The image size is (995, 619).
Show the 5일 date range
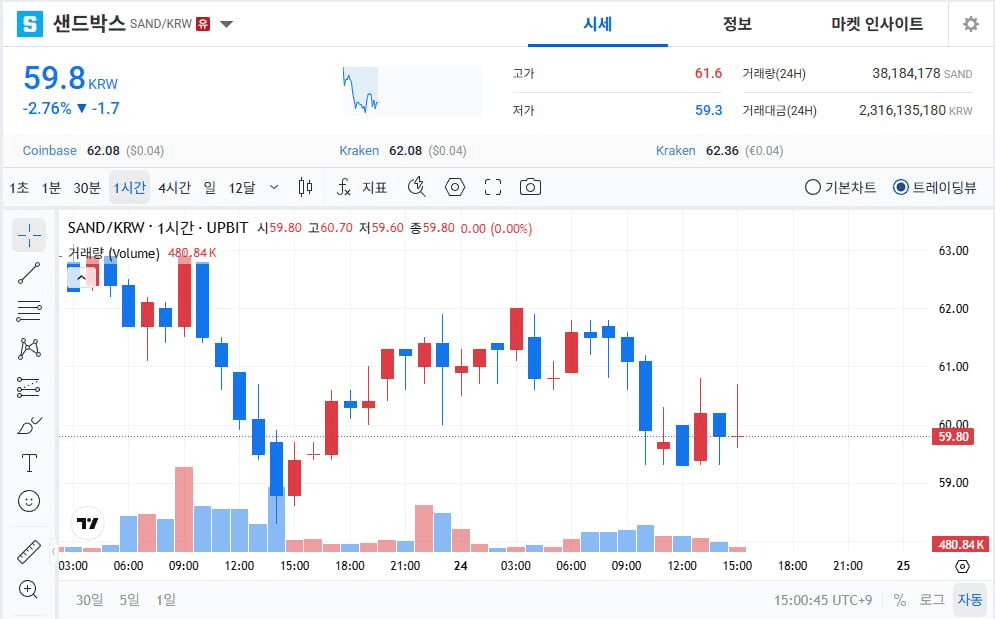pos(129,600)
